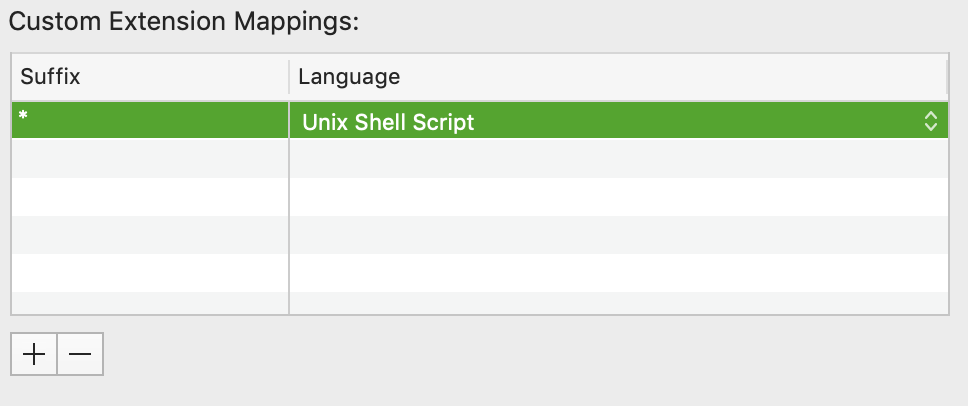Click the third empty row's Language cell
This screenshot has height=406, width=968.
point(618,234)
